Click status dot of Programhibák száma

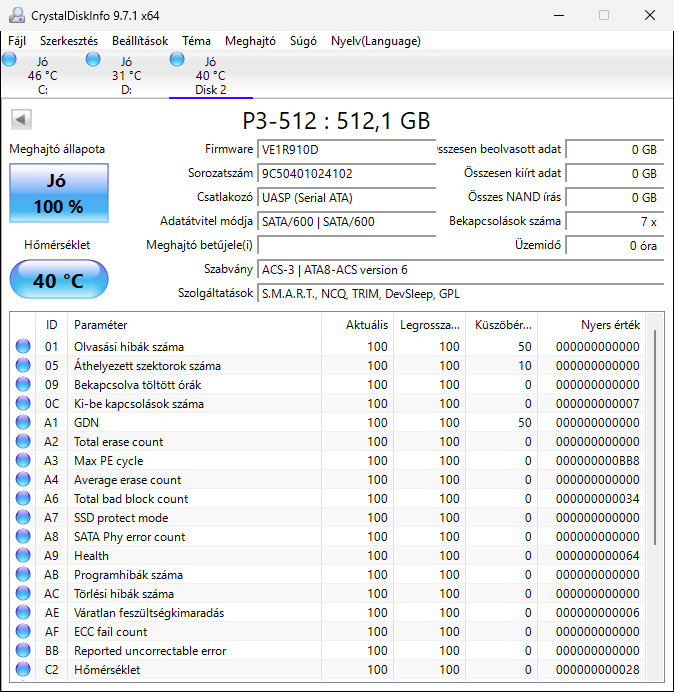click(23, 574)
